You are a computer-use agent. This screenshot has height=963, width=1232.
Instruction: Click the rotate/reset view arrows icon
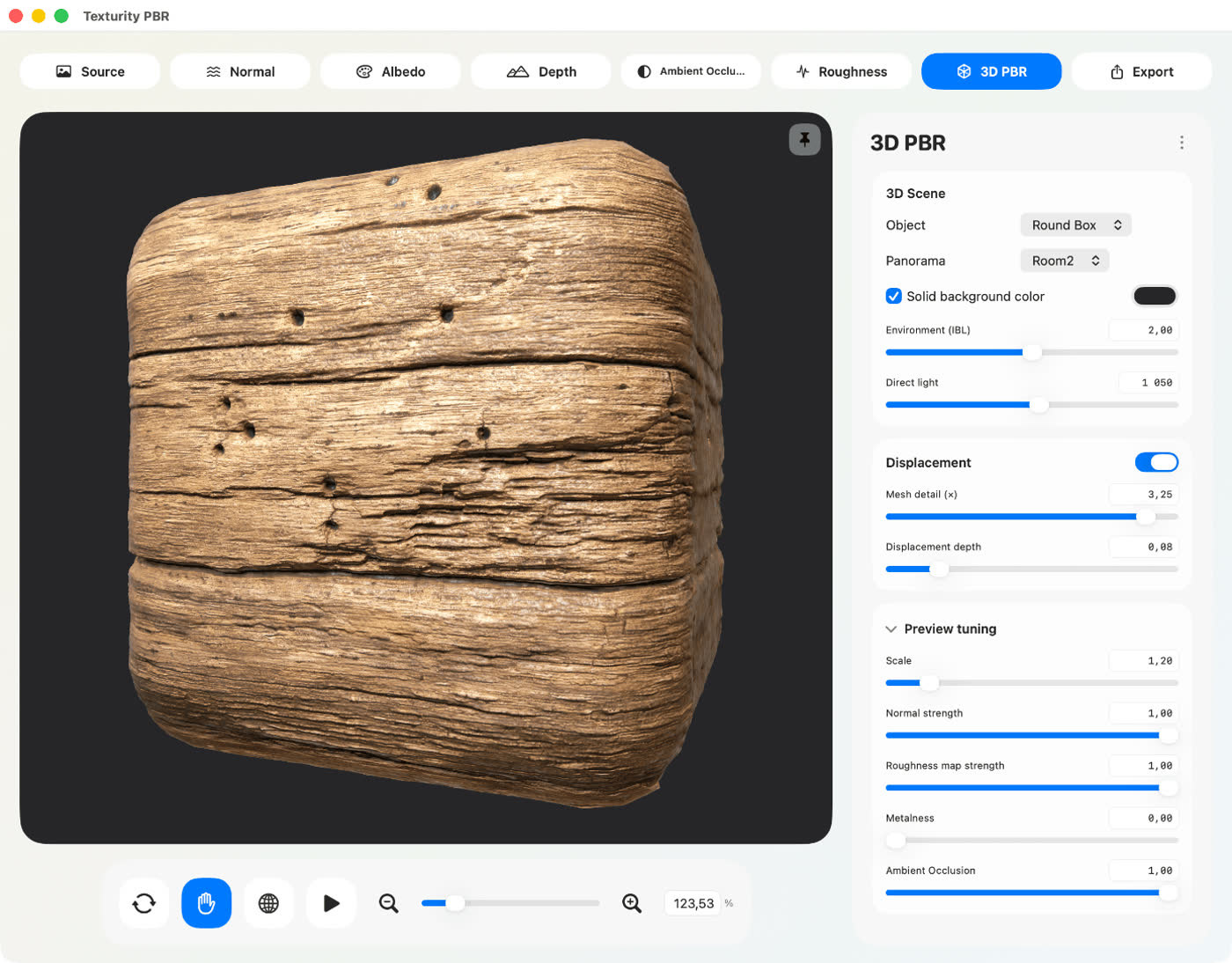(x=144, y=903)
